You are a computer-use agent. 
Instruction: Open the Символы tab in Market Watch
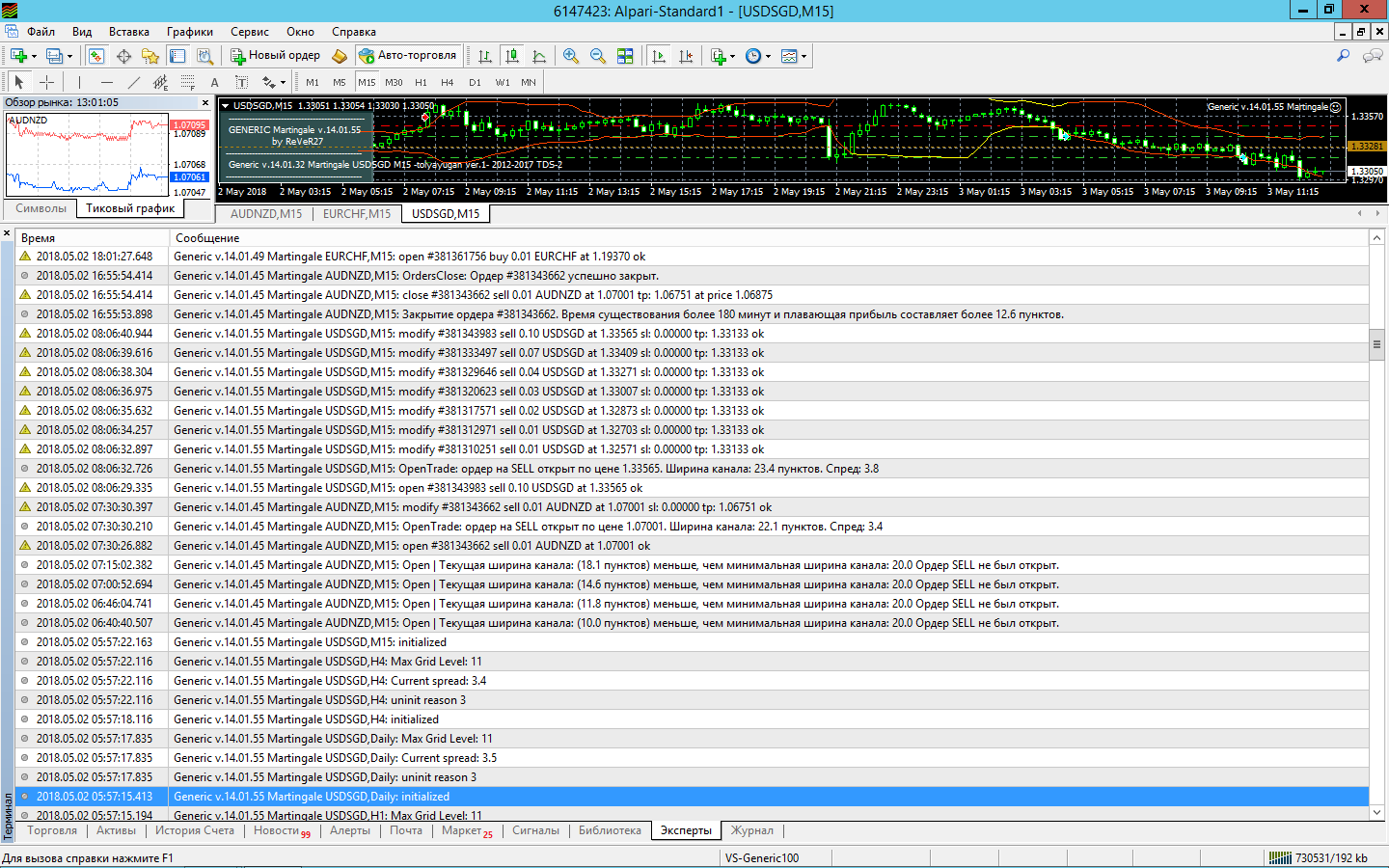click(41, 208)
